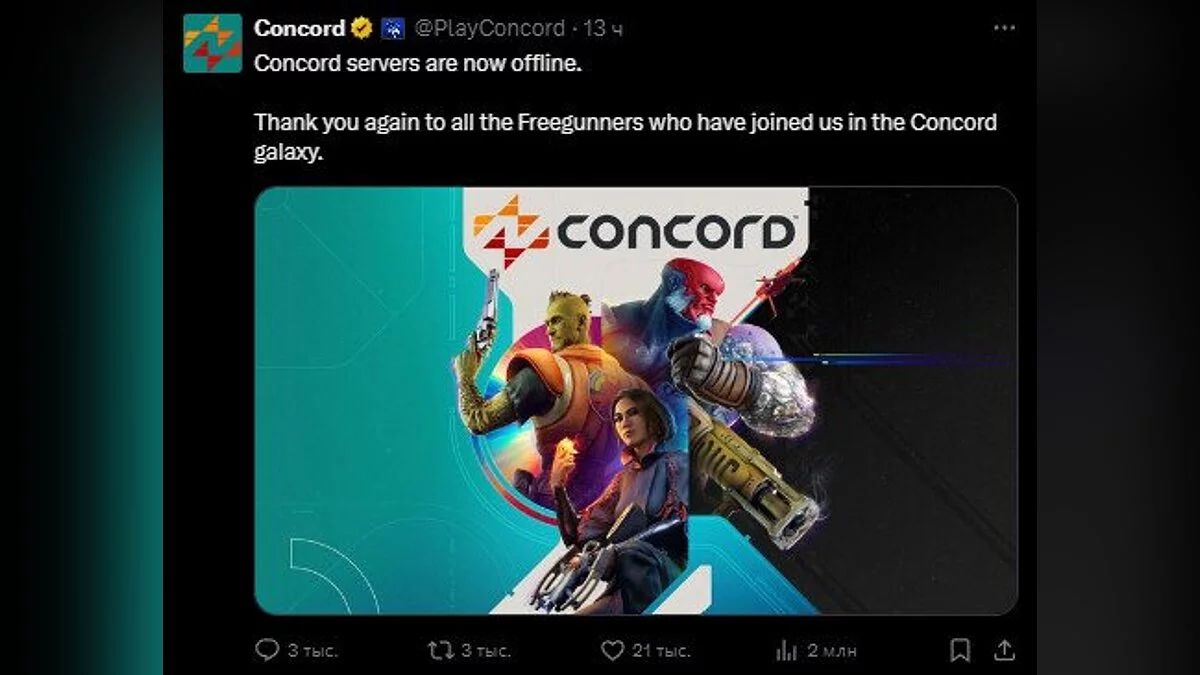Click the CONCORD logo inside the image
Image resolution: width=1200 pixels, height=675 pixels.
click(636, 231)
